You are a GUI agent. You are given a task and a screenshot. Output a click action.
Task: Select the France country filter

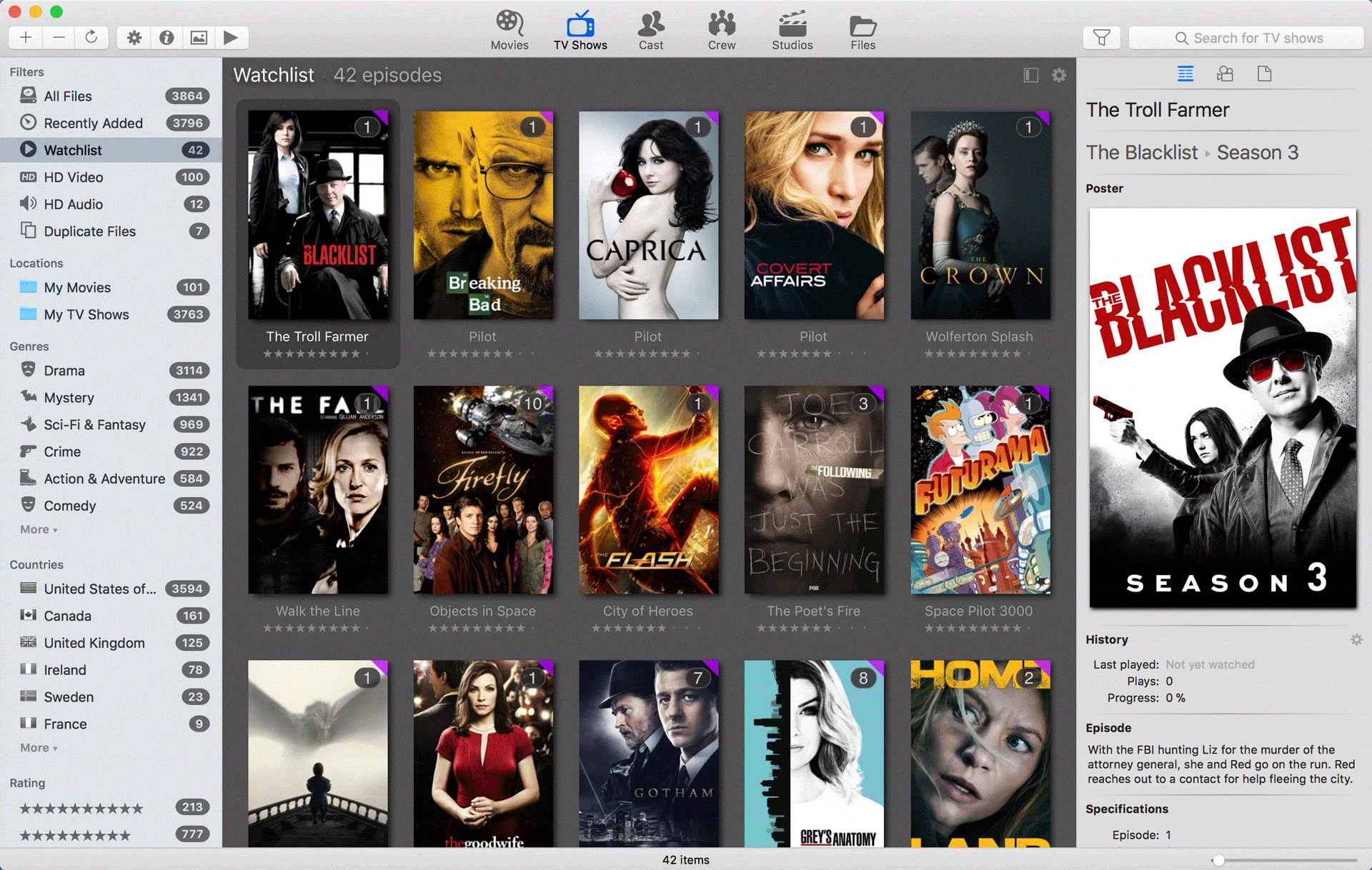111,724
